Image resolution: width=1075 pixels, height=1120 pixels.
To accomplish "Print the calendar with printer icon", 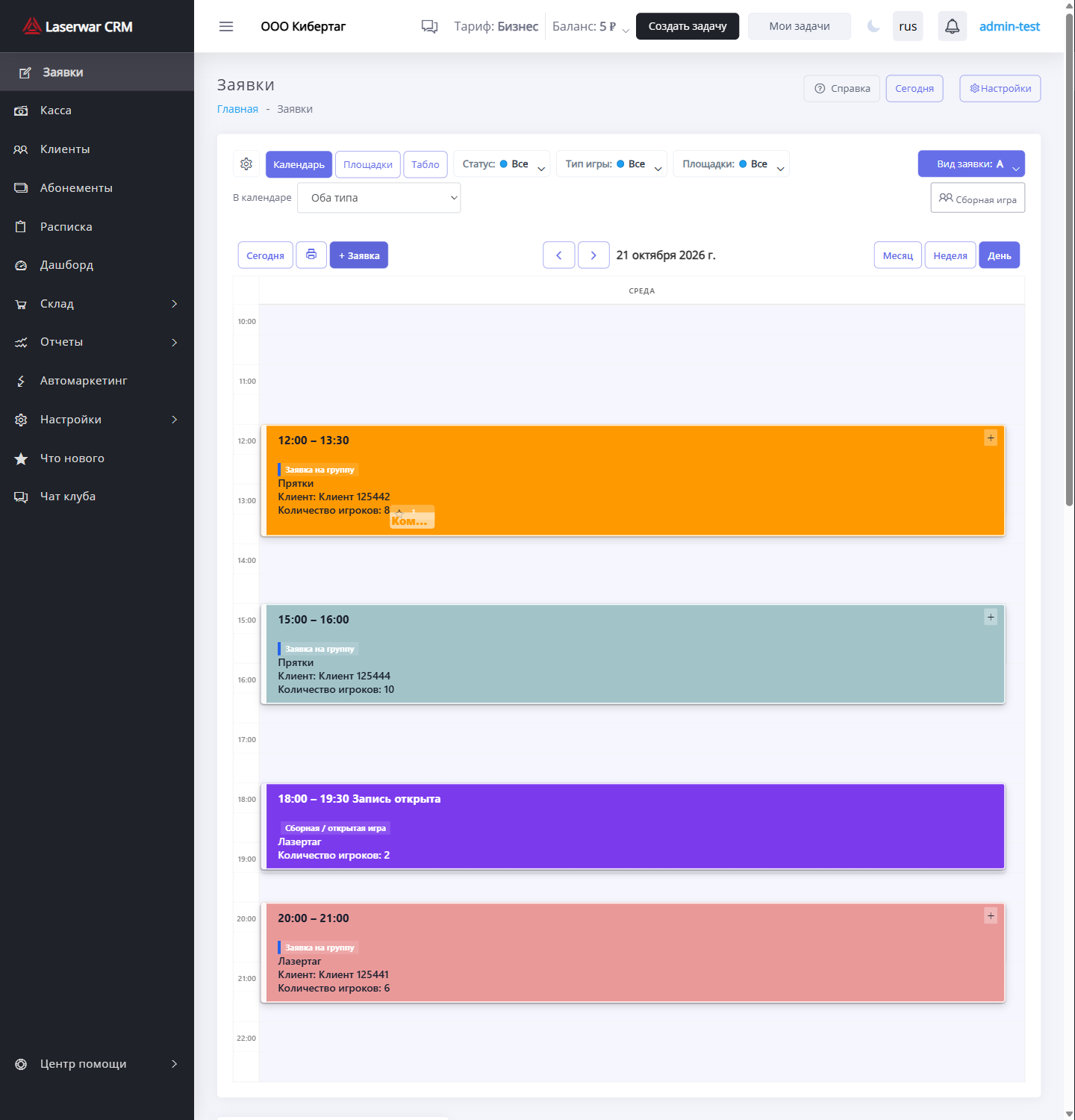I will coord(311,255).
